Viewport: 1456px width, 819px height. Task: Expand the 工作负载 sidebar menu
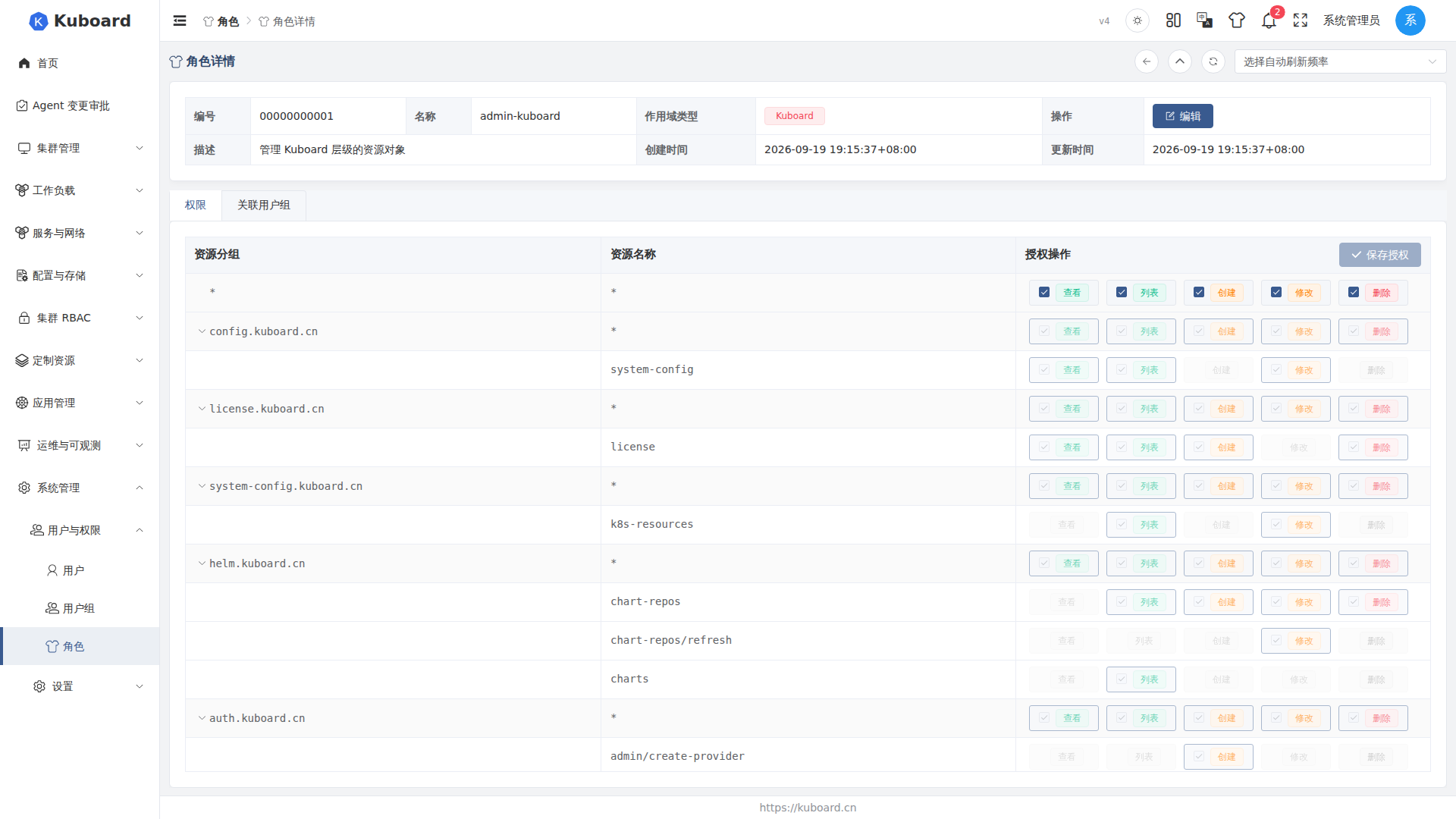point(80,190)
